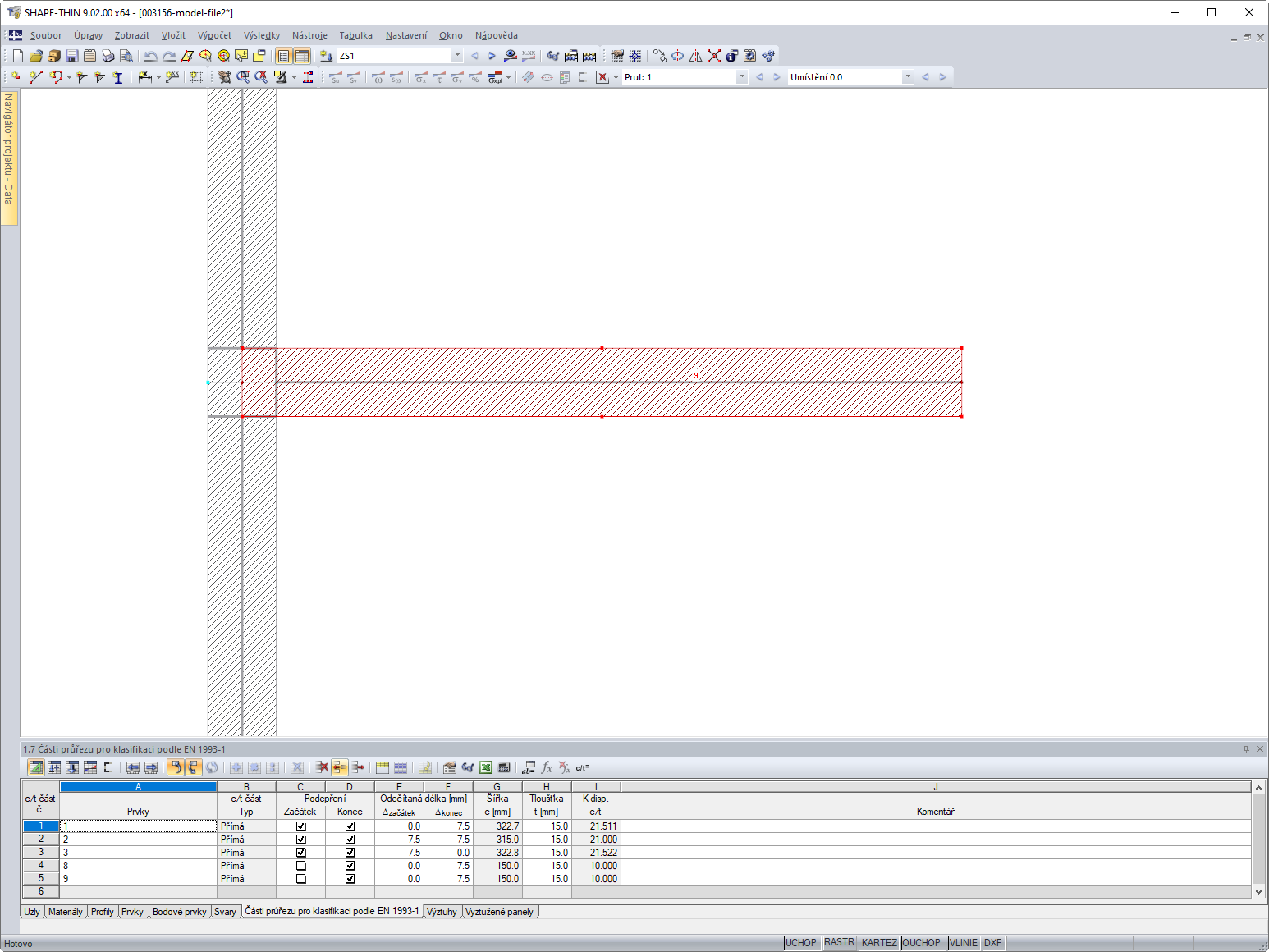Close the table panel with its X button
The height and width of the screenshot is (952, 1269).
point(1260,748)
